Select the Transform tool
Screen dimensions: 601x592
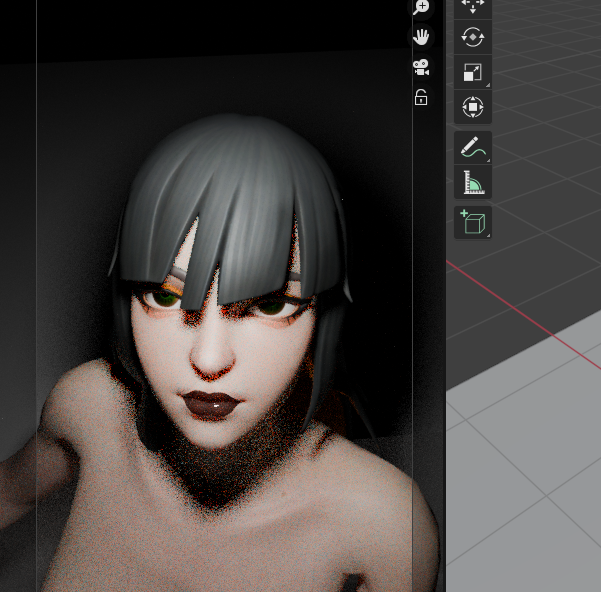click(x=473, y=107)
